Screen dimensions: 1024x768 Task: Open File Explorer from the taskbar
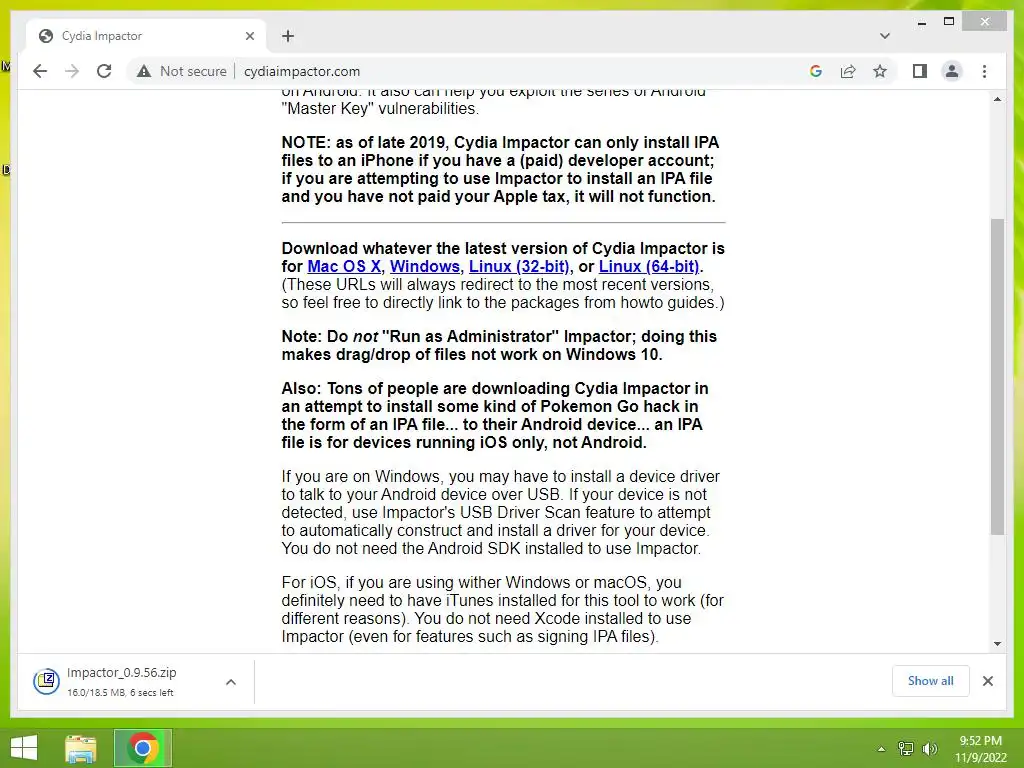[81, 748]
